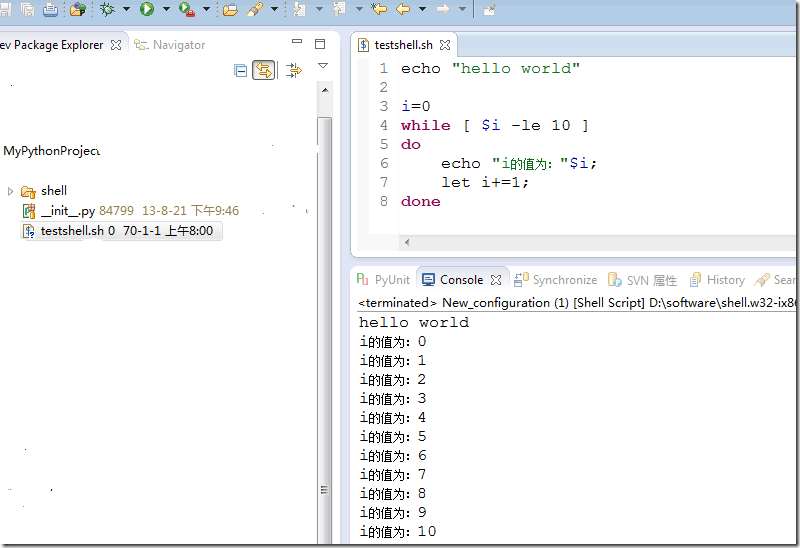Click the while [ $i -le 10 ] line
800x548 pixels.
[495, 126]
